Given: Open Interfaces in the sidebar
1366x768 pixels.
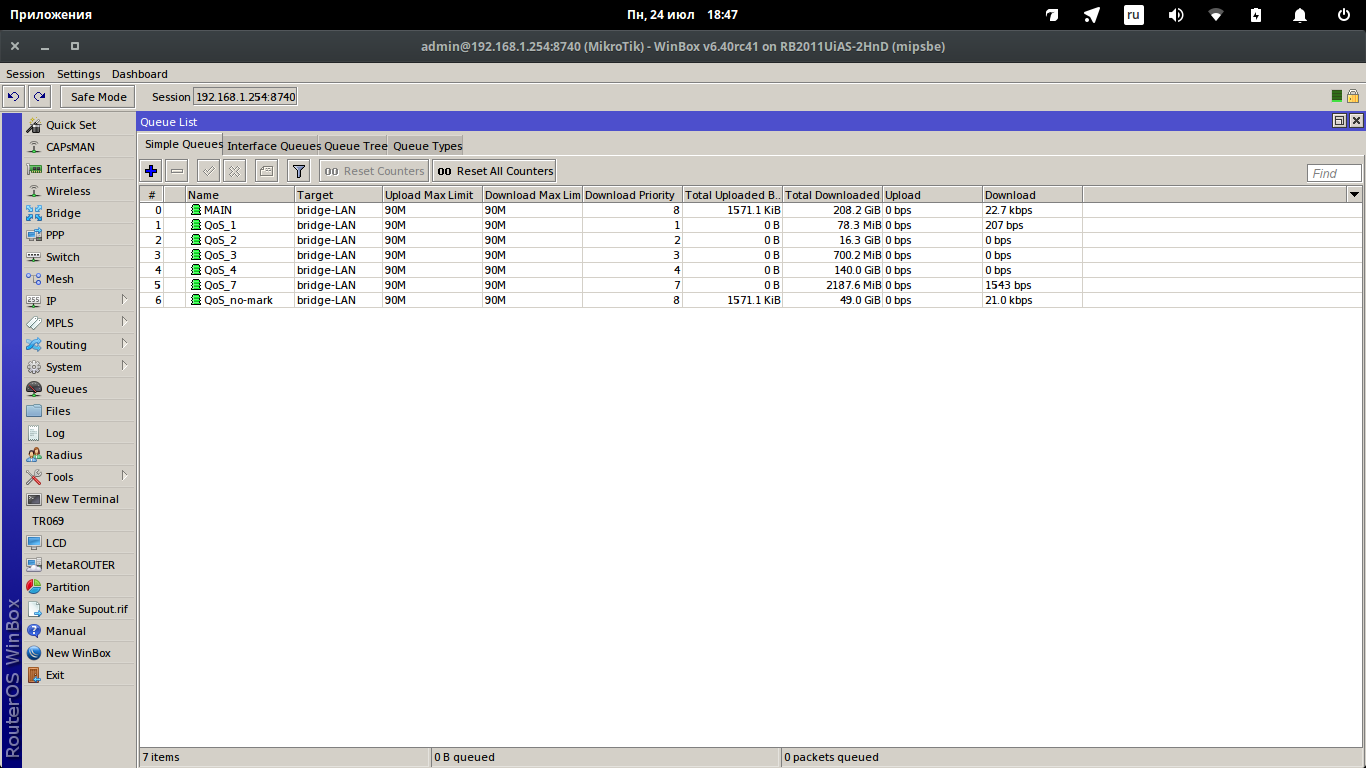Looking at the screenshot, I should pyautogui.click(x=79, y=169).
